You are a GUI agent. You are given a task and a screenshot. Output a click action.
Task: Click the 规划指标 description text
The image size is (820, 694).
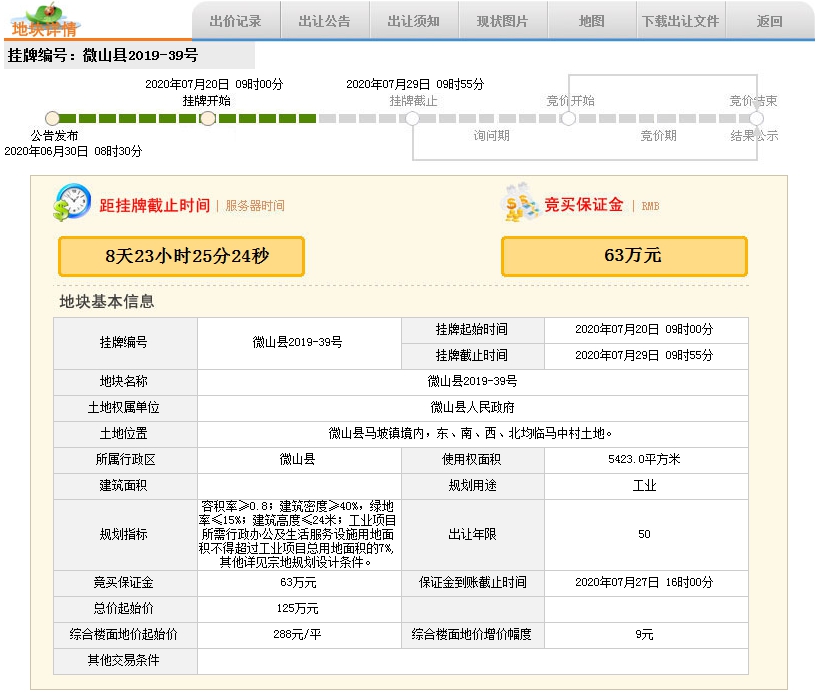click(298, 534)
